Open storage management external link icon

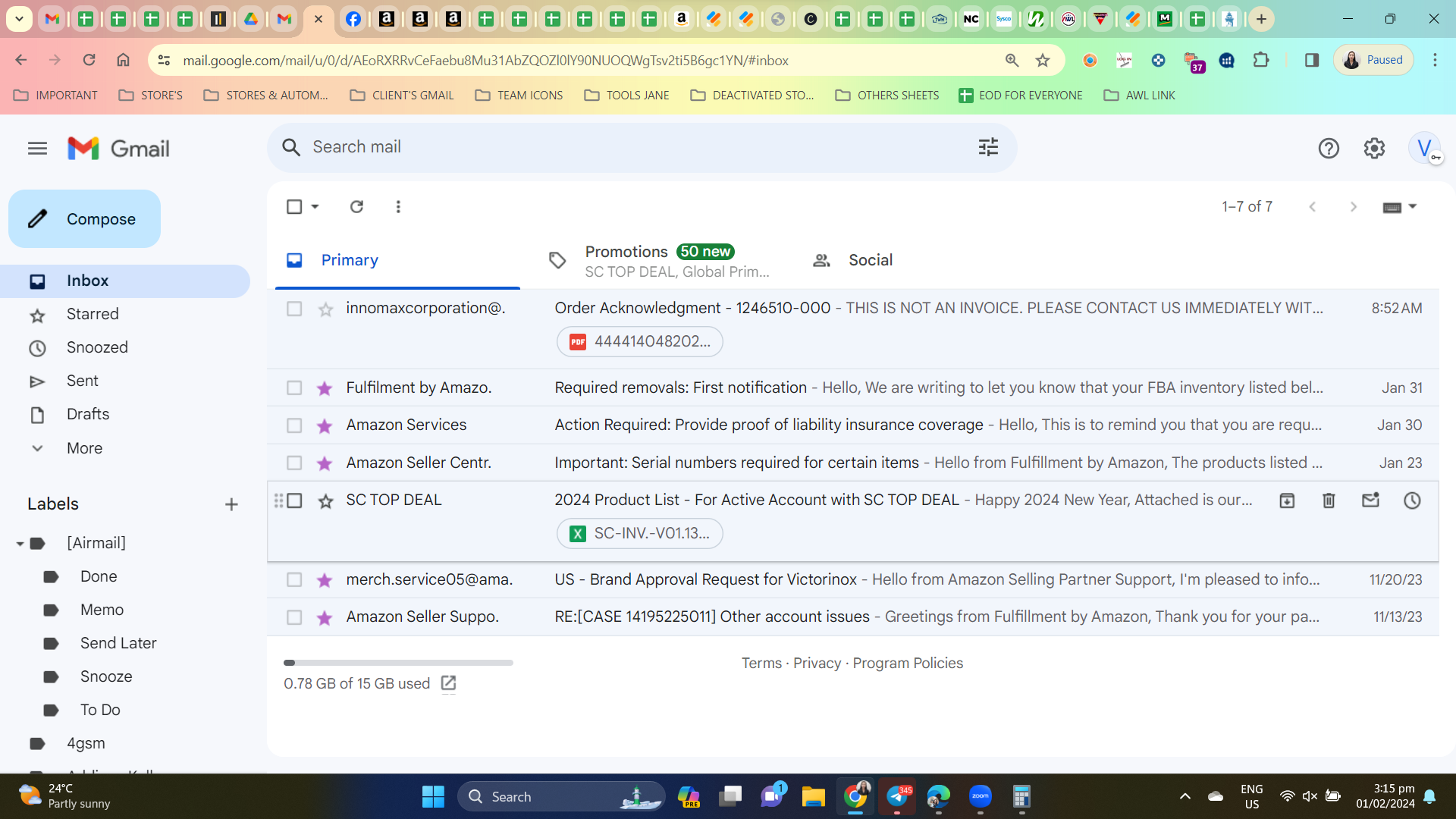click(x=448, y=684)
